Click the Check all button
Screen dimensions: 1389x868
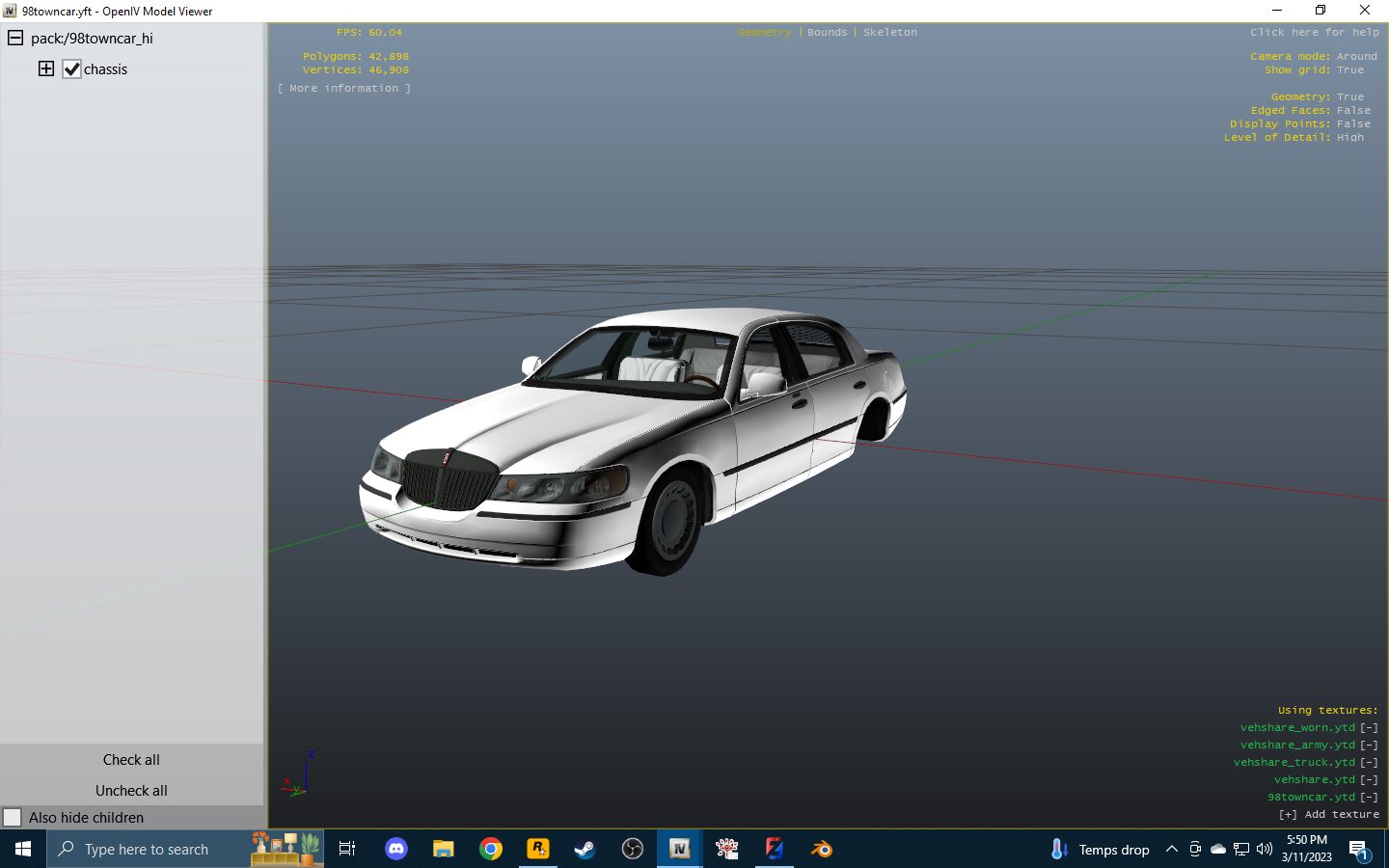(131, 760)
